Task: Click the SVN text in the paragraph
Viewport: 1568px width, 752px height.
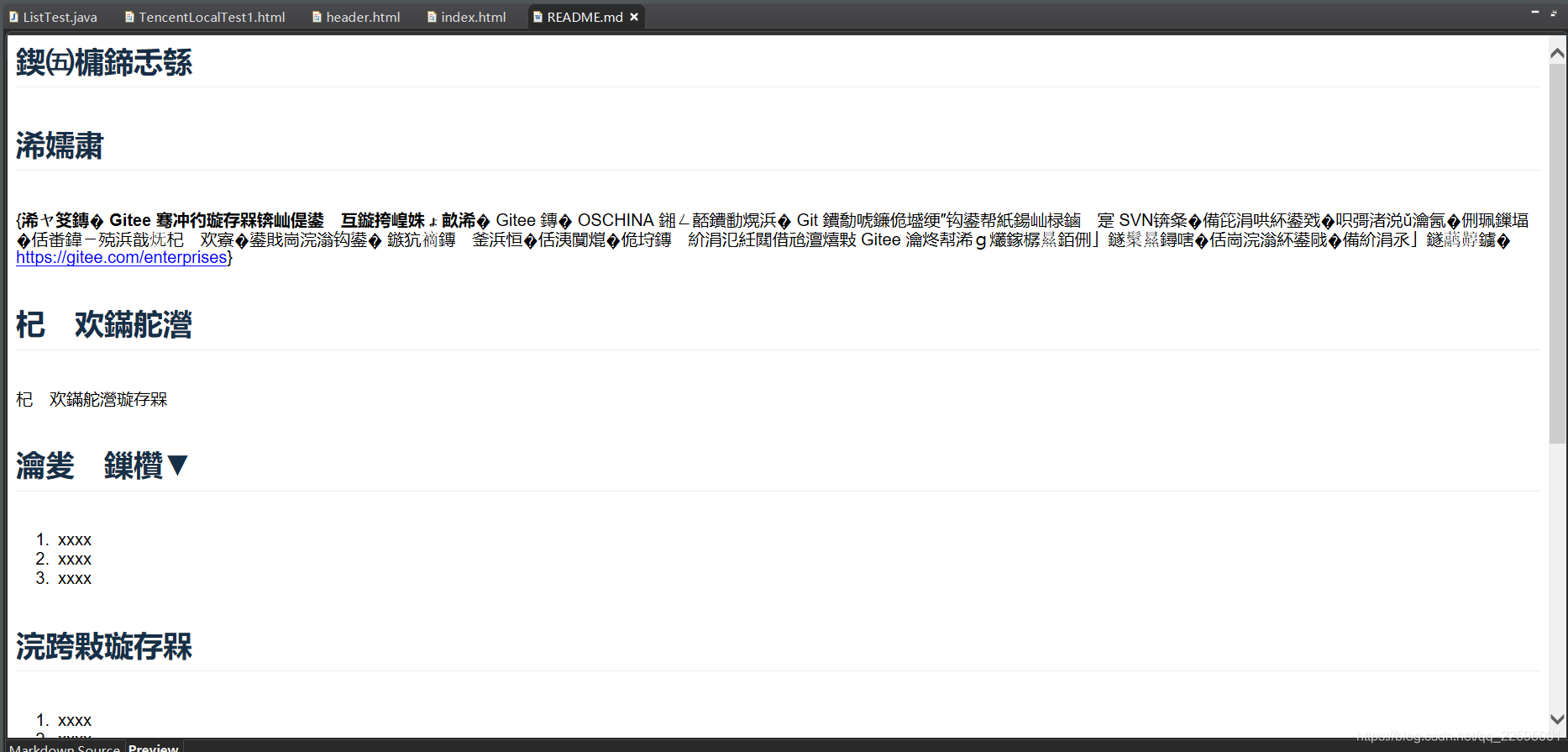Action: (1135, 220)
